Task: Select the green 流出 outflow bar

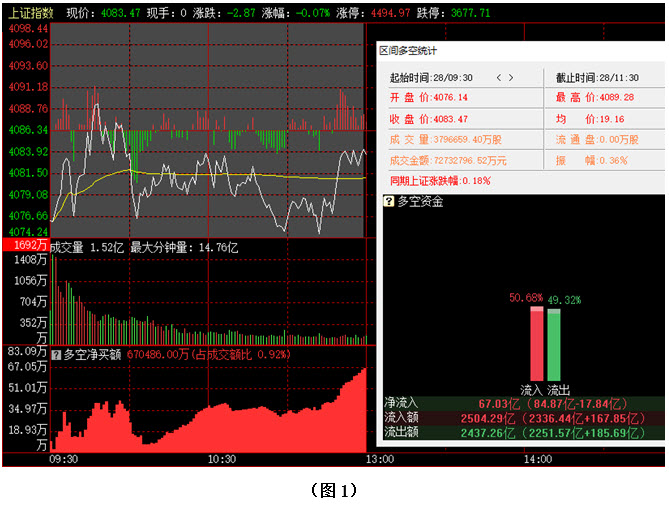Action: click(554, 344)
